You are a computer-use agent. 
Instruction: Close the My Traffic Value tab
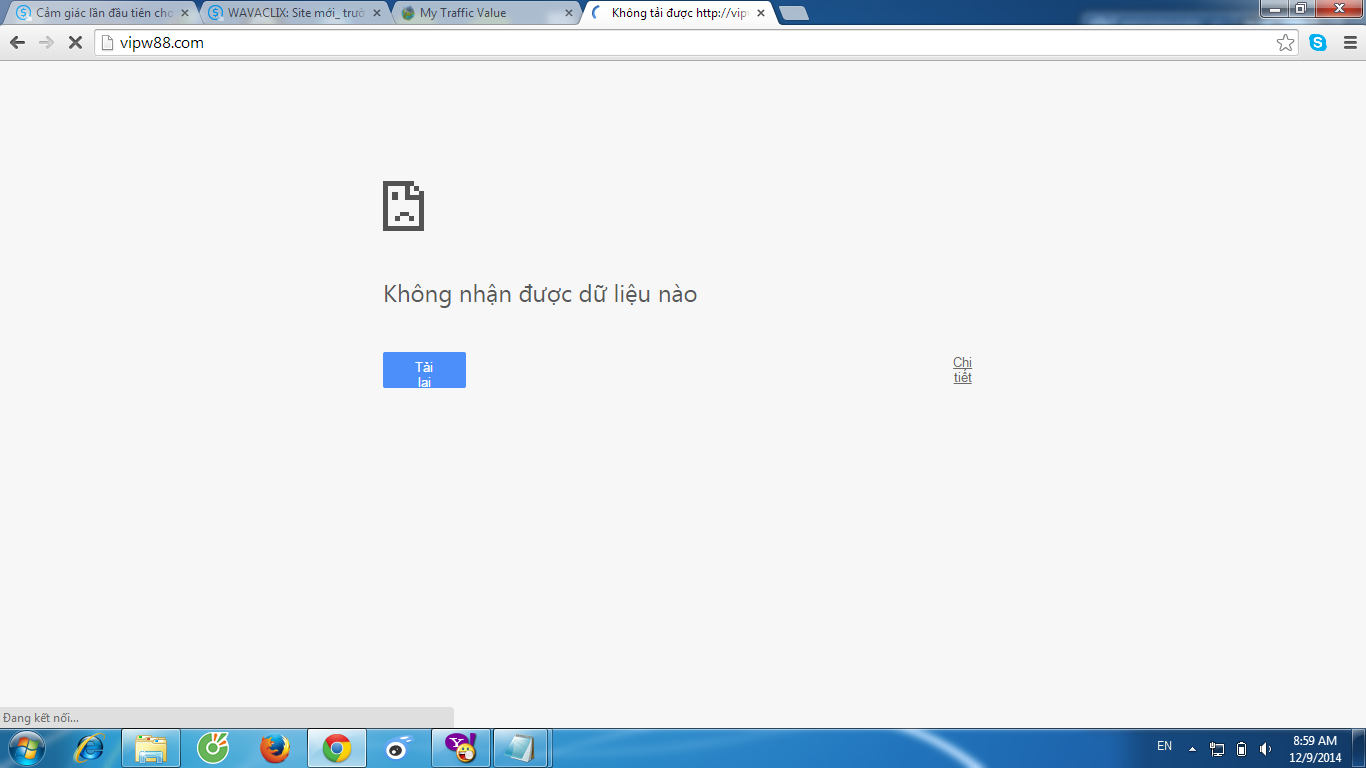[568, 13]
